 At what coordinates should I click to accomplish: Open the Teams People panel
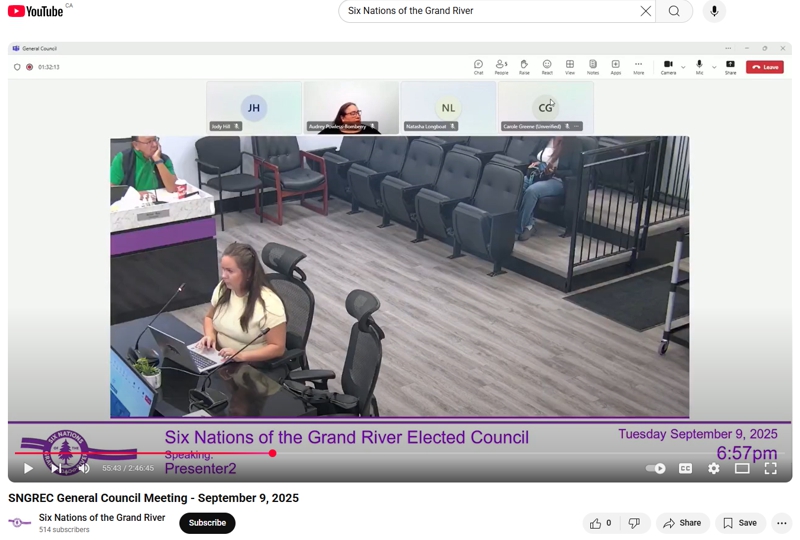(501, 67)
